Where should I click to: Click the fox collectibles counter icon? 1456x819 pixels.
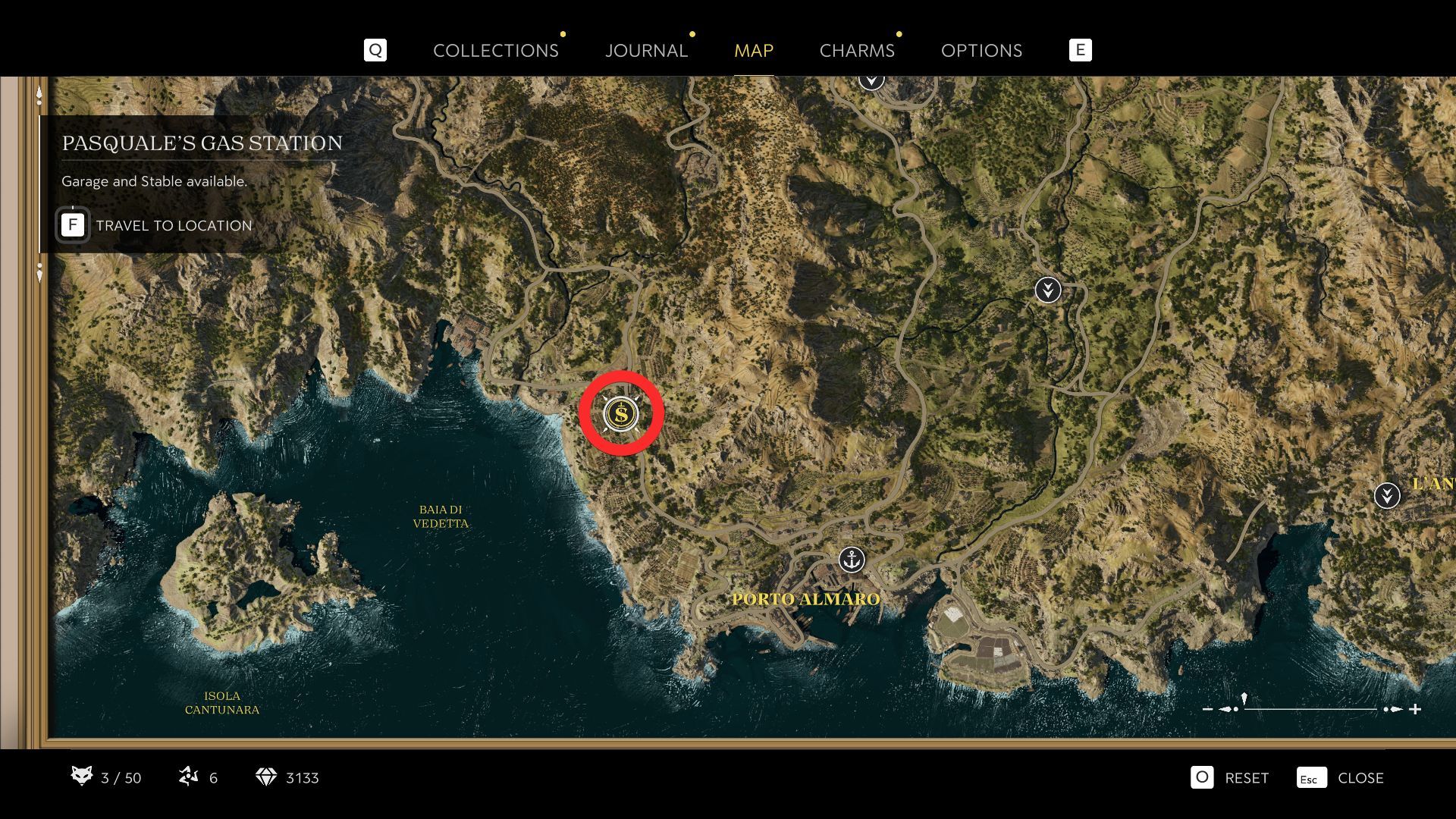coord(81,776)
